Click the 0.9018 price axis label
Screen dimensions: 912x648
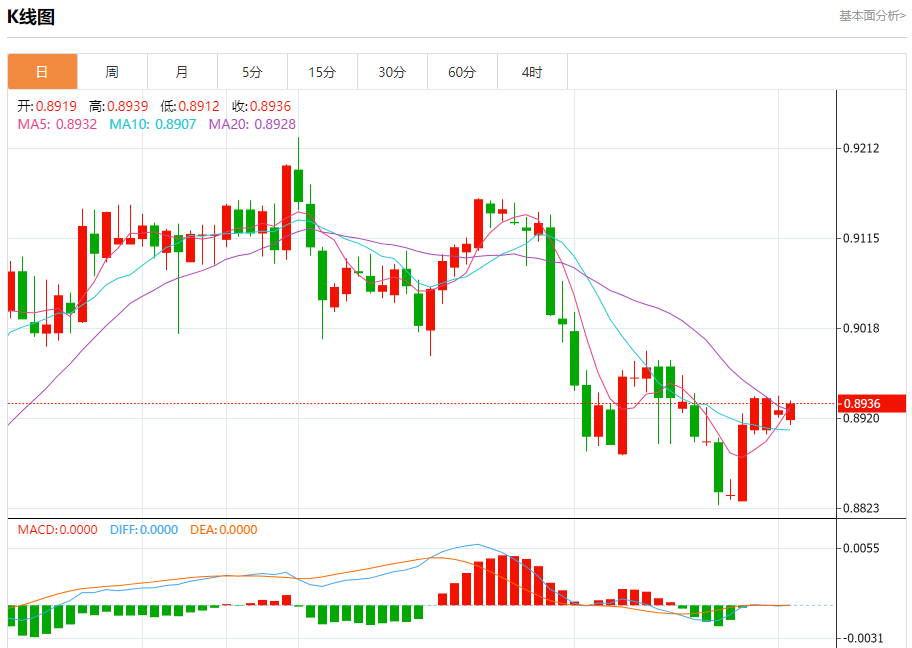click(861, 328)
